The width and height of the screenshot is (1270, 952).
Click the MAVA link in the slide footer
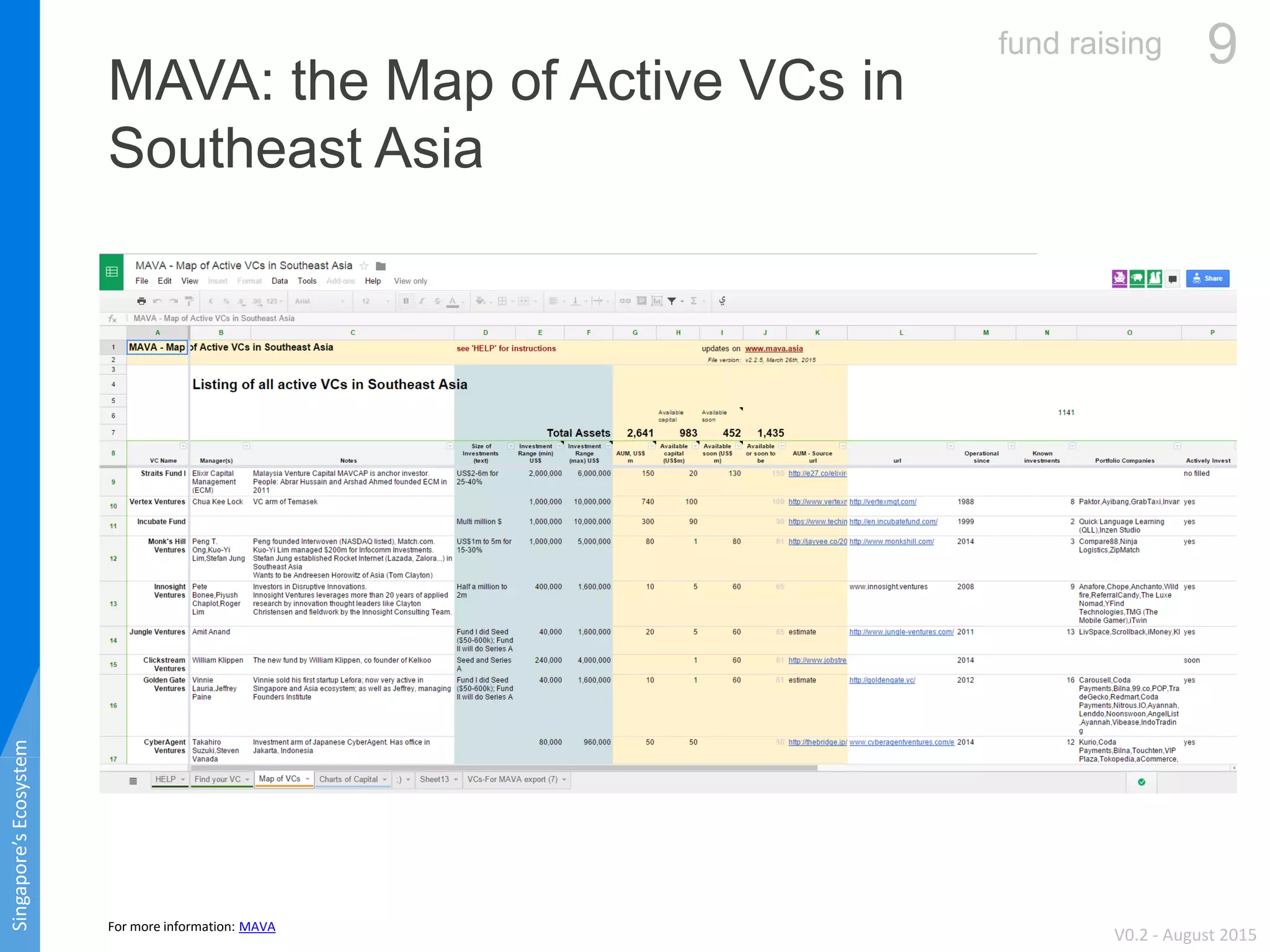point(257,927)
